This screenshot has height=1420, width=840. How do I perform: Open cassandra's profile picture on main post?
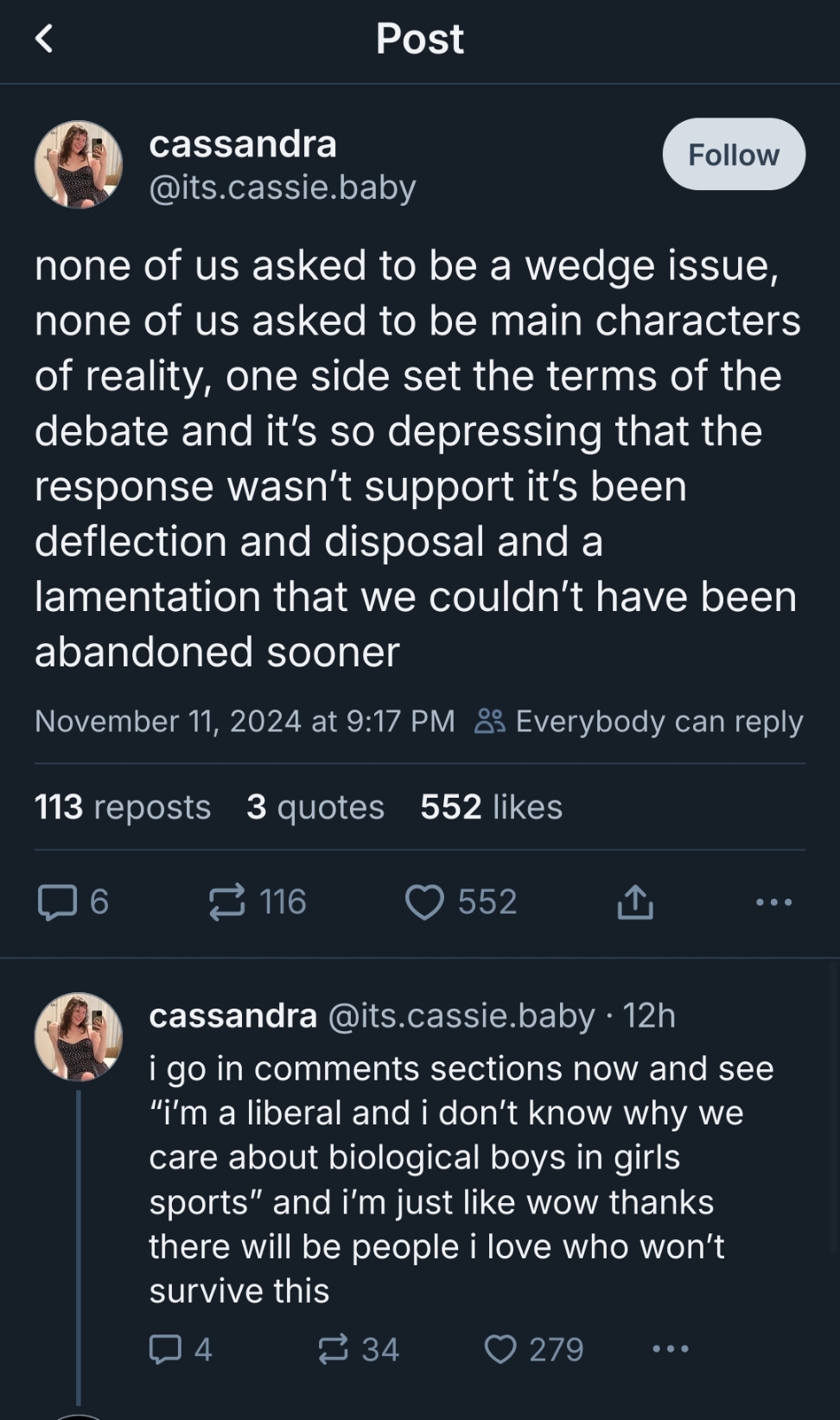pos(79,164)
